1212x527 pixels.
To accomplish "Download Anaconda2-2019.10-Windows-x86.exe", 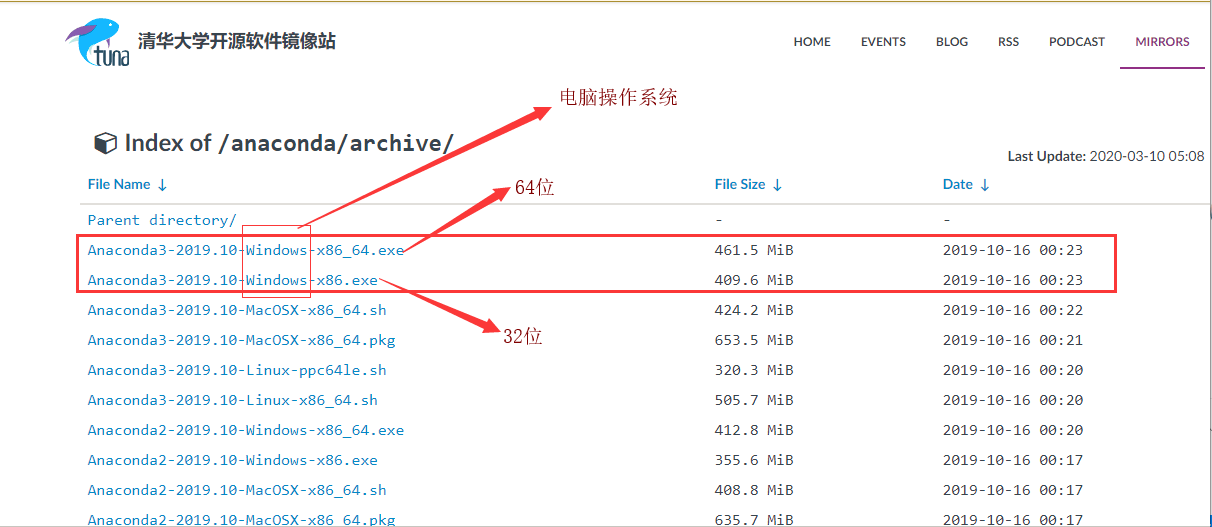I will [x=233, y=460].
